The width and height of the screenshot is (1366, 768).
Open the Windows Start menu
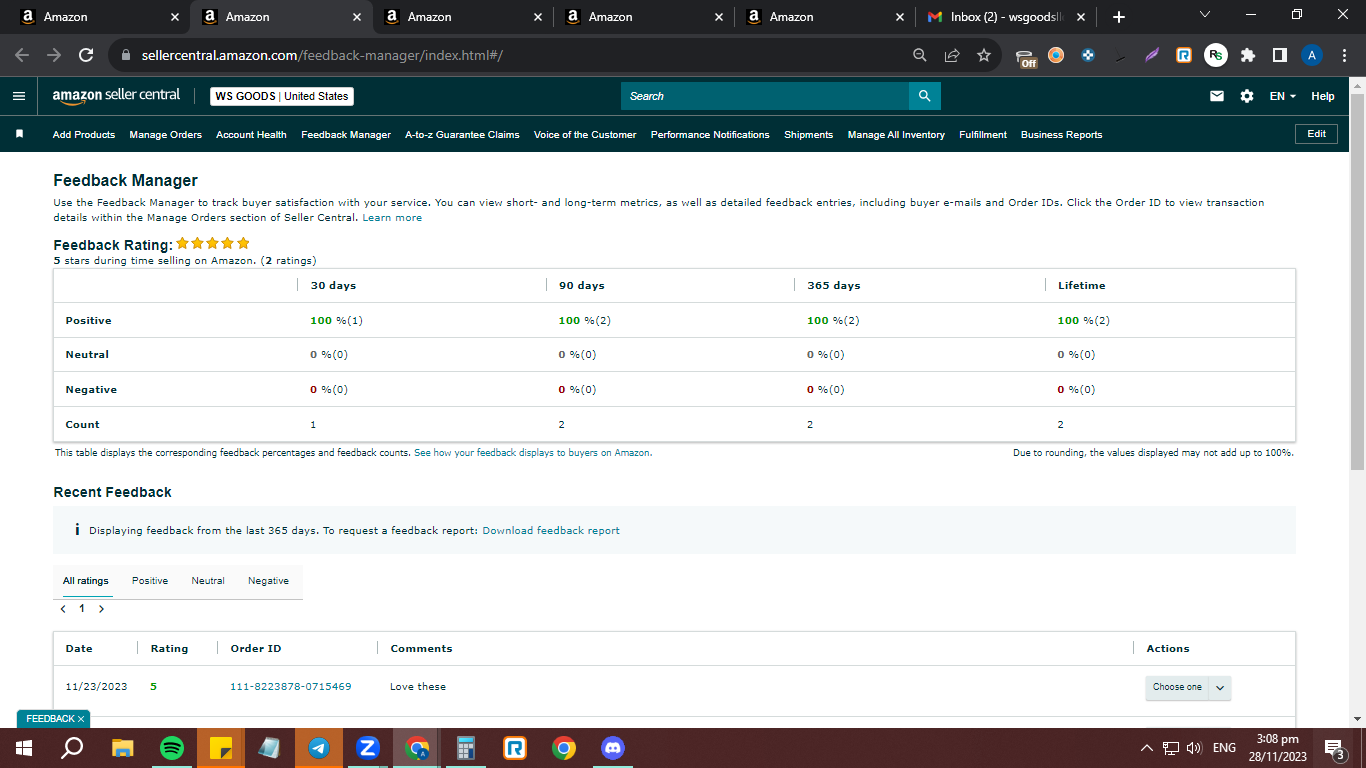[x=24, y=748]
